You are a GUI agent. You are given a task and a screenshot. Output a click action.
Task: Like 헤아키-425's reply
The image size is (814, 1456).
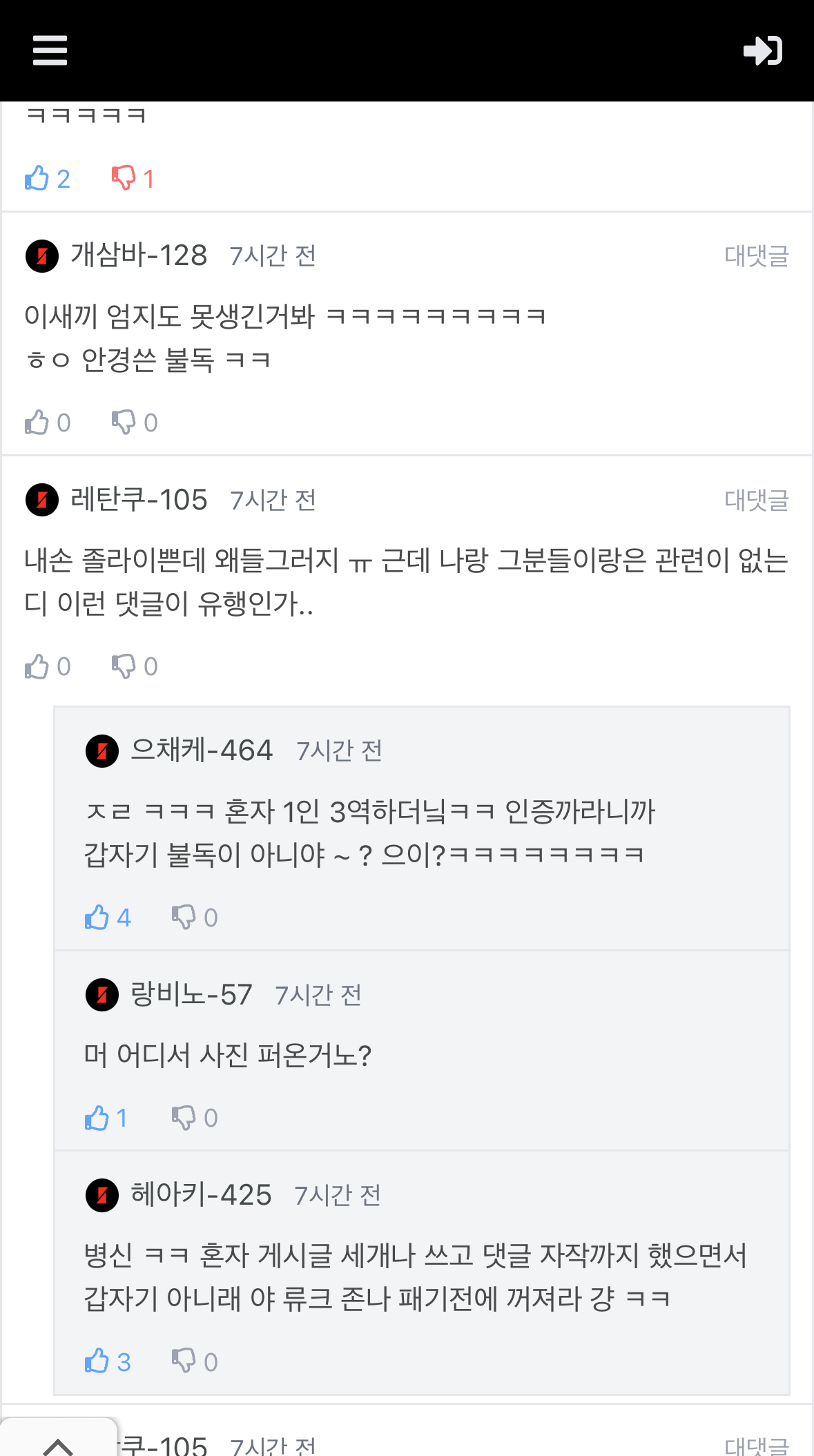pyautogui.click(x=97, y=1361)
